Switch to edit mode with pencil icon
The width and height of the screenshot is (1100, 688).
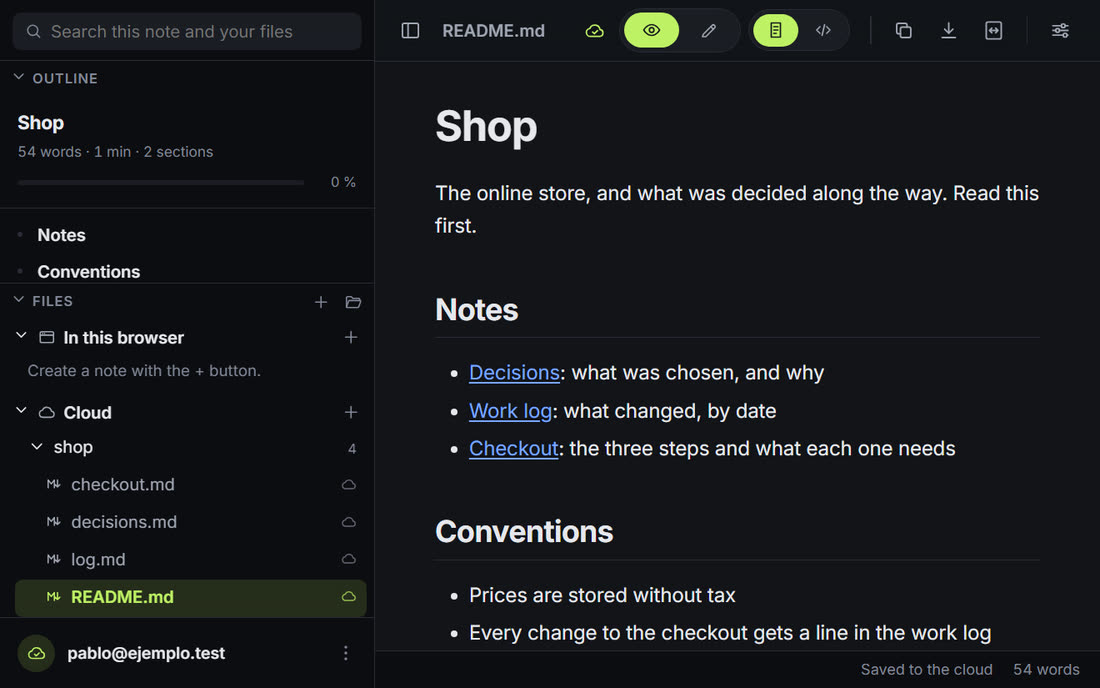pos(709,30)
